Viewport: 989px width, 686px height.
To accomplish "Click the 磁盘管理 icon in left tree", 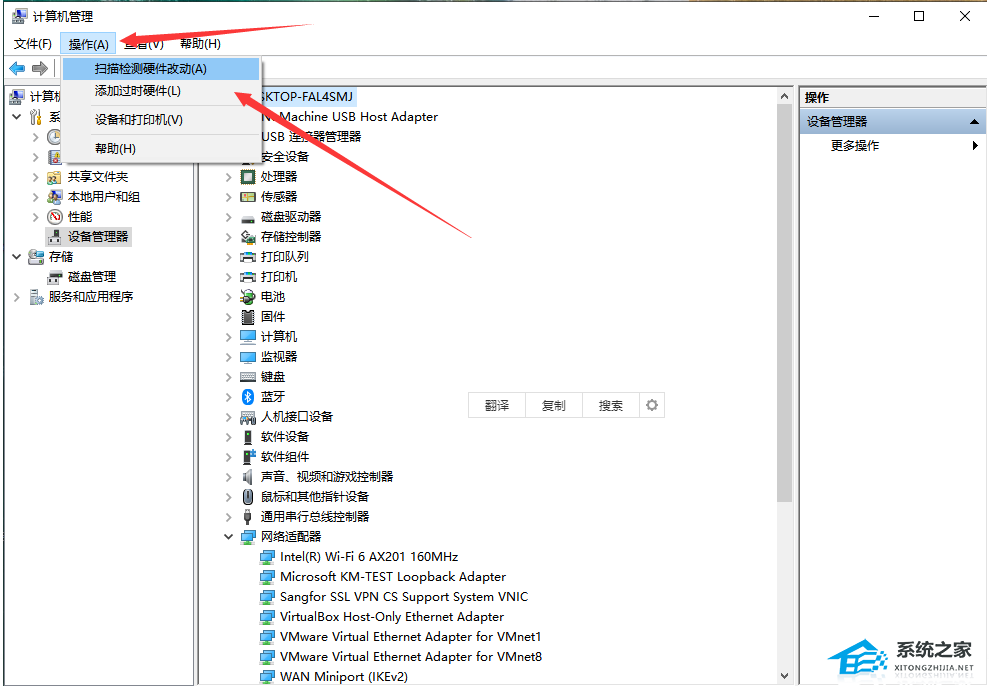I will [x=55, y=277].
